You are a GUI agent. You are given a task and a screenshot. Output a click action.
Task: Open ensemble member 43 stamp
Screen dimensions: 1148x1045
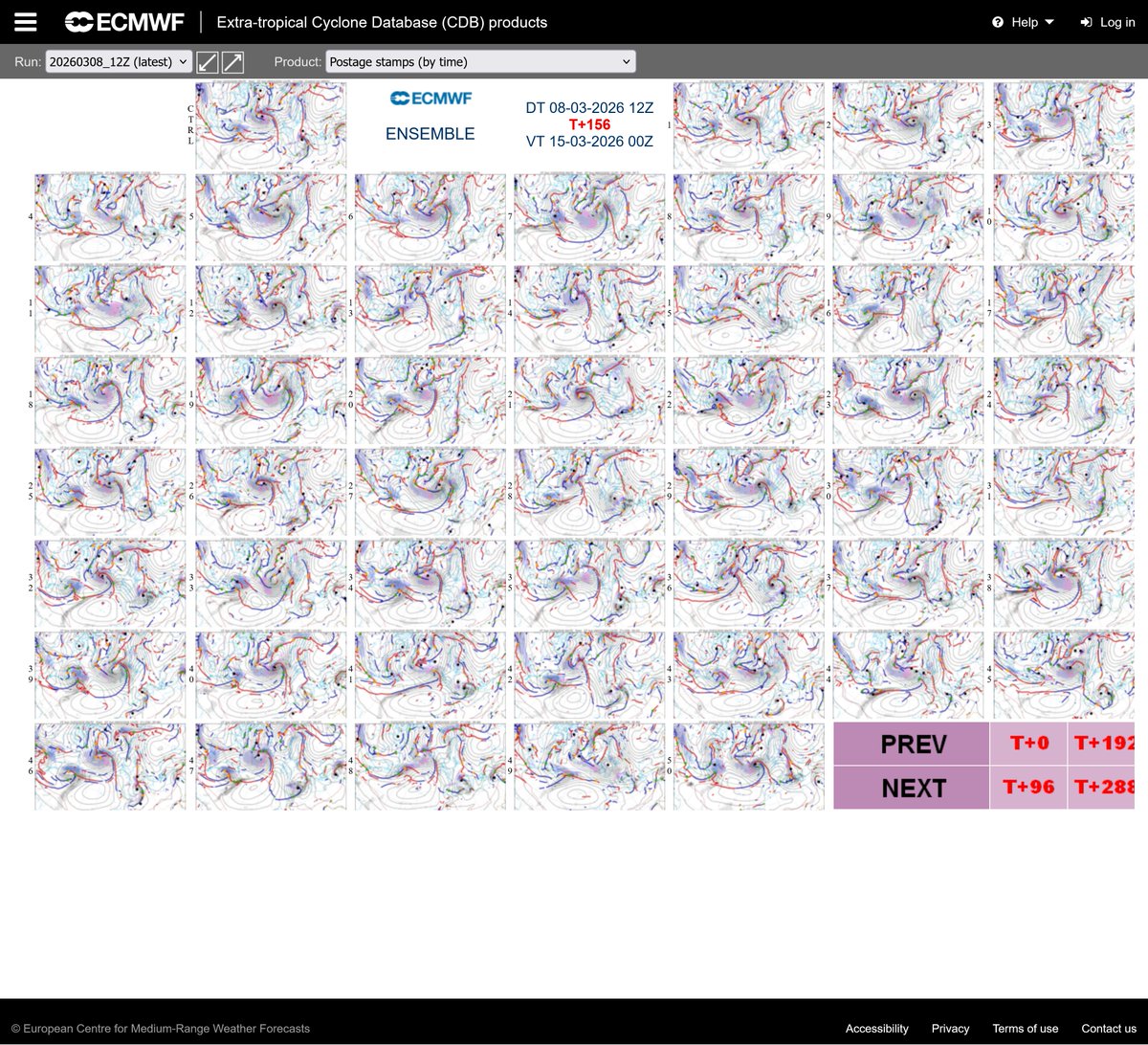click(x=749, y=676)
